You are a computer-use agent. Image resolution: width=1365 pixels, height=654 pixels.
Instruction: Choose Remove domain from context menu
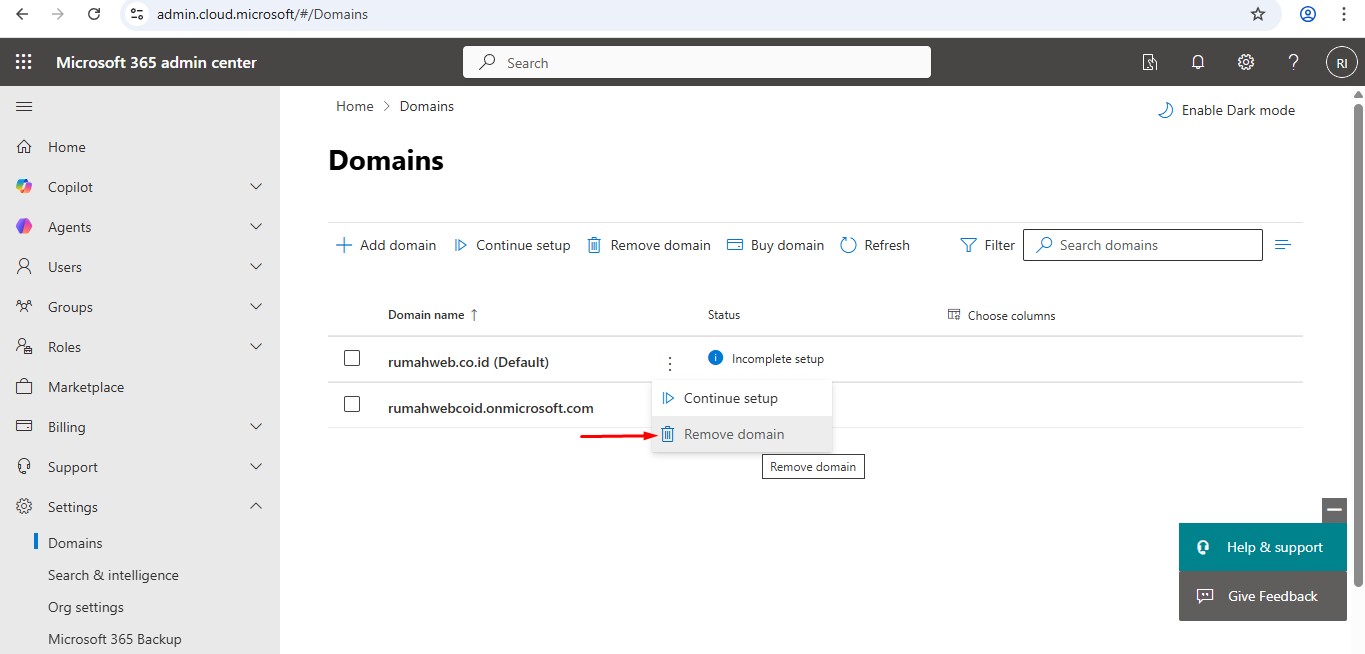click(x=734, y=434)
